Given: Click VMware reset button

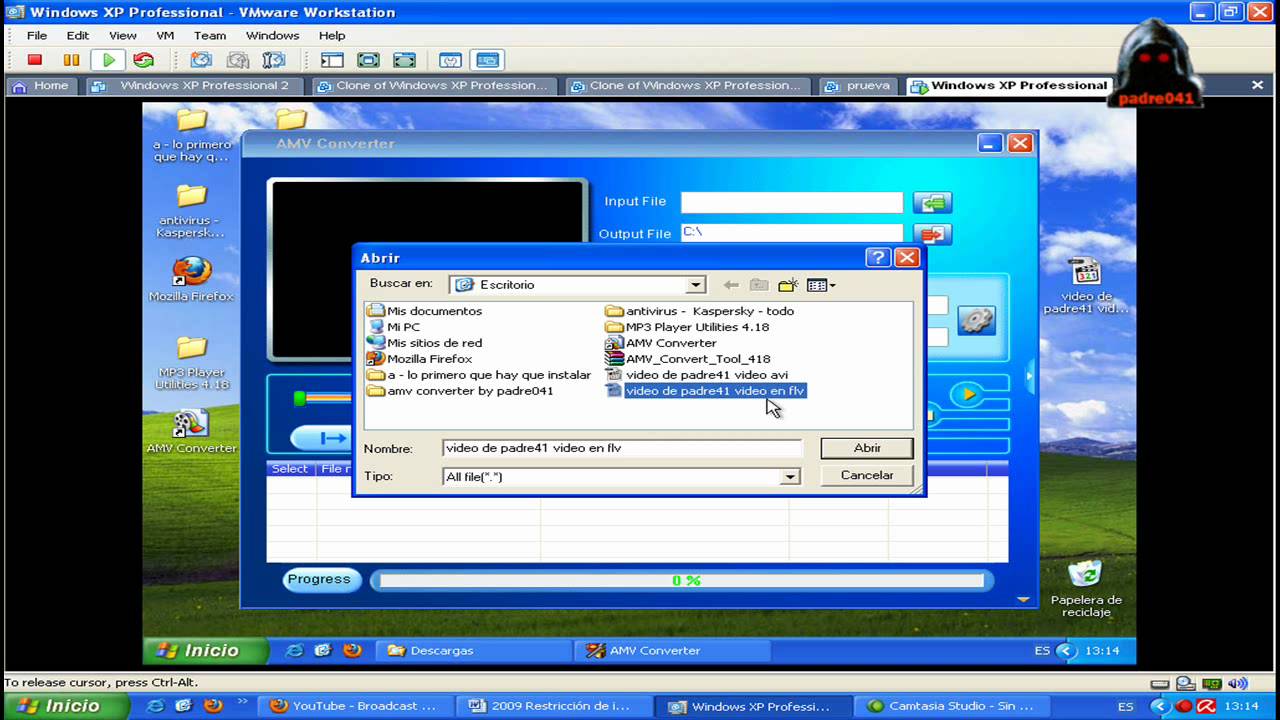Looking at the screenshot, I should tap(144, 60).
